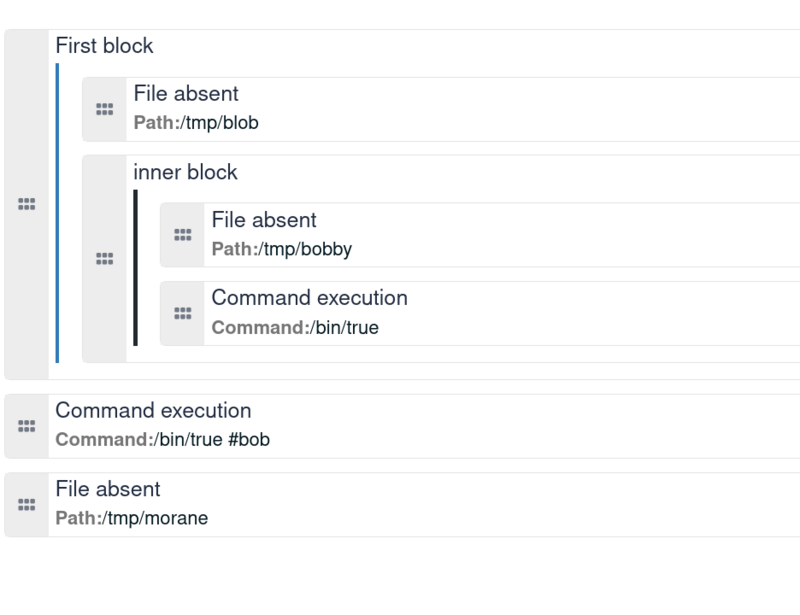Click the Path:/tmp/blob parameter text

[196, 122]
